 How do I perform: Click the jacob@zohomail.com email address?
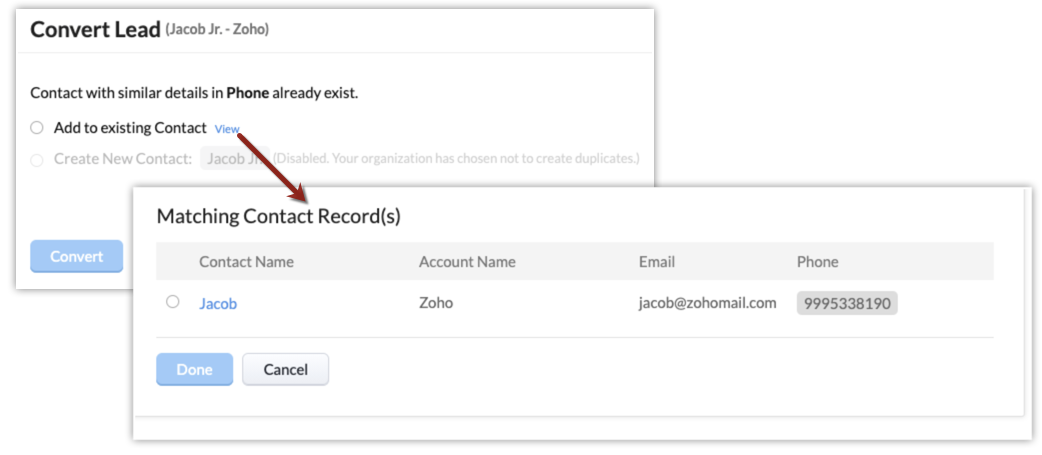pyautogui.click(x=707, y=303)
